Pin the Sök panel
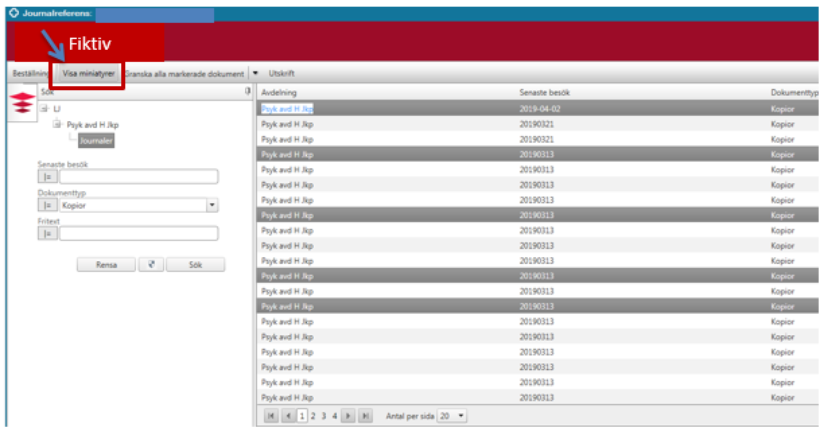 pos(247,91)
